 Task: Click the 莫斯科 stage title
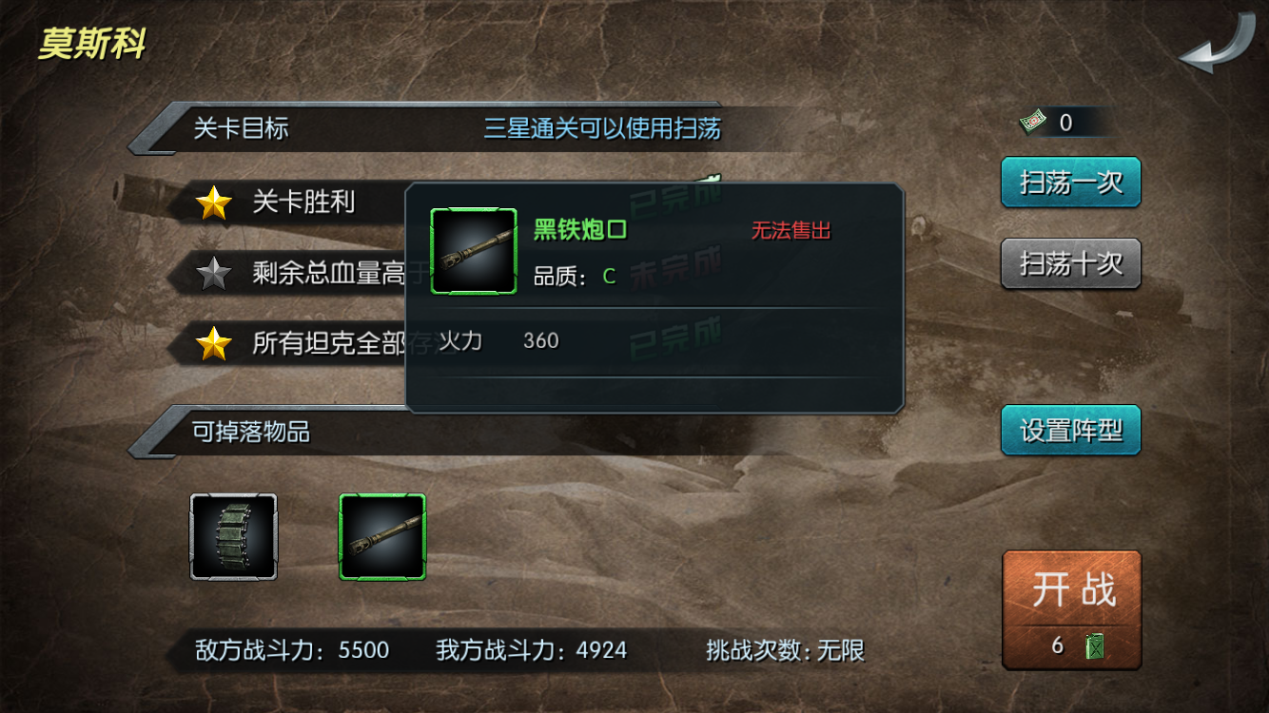point(92,44)
